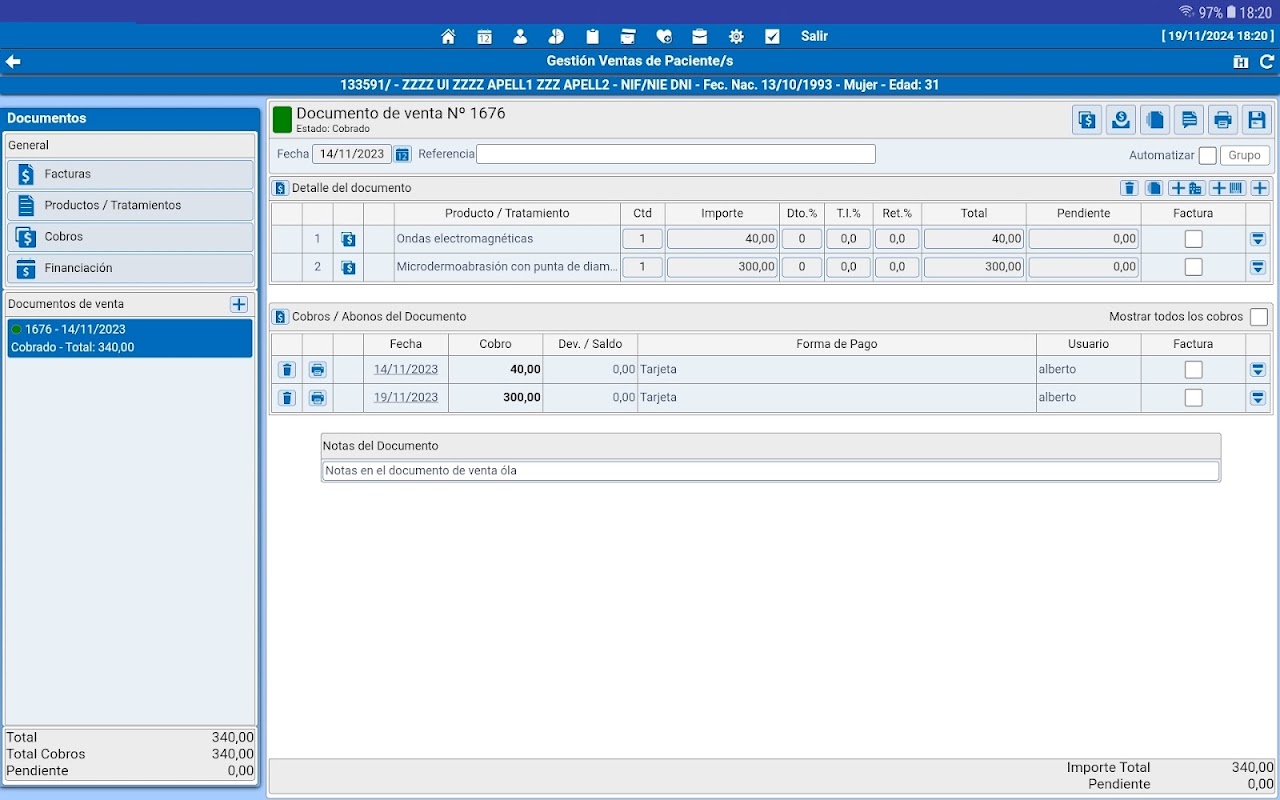Image resolution: width=1280 pixels, height=800 pixels.
Task: Open date picker next to Fecha field
Action: 402,154
